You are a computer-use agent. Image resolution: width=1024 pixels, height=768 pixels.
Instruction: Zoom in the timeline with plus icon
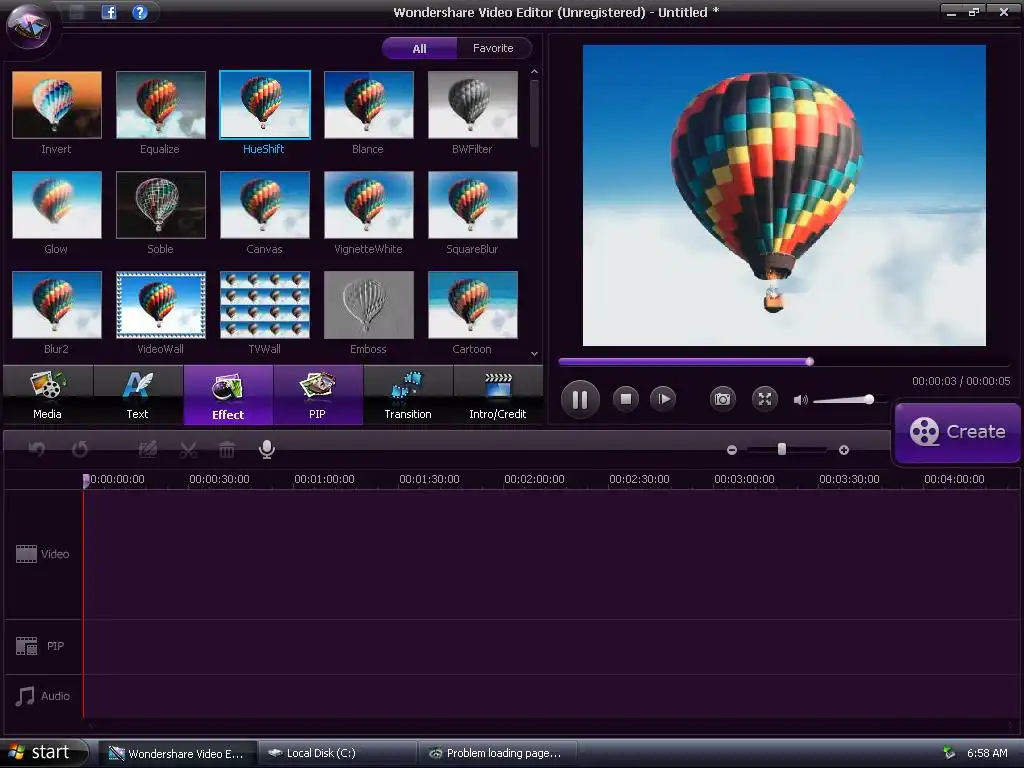(x=844, y=450)
